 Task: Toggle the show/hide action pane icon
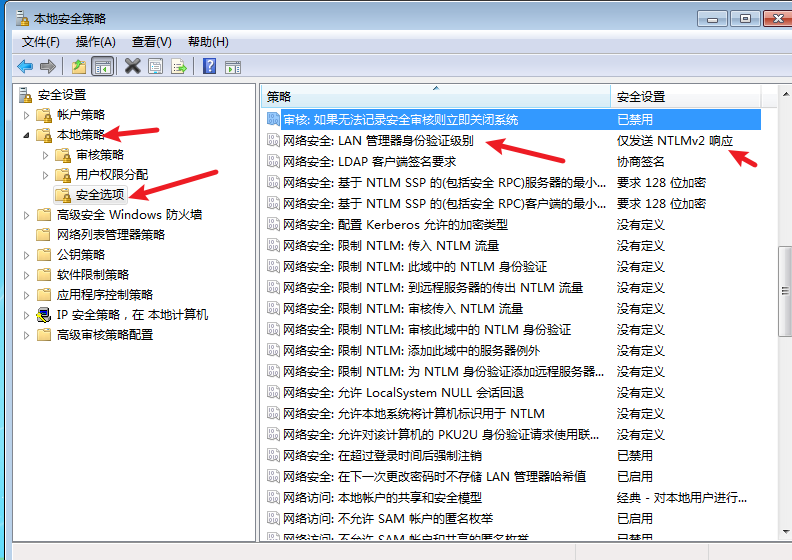(233, 66)
